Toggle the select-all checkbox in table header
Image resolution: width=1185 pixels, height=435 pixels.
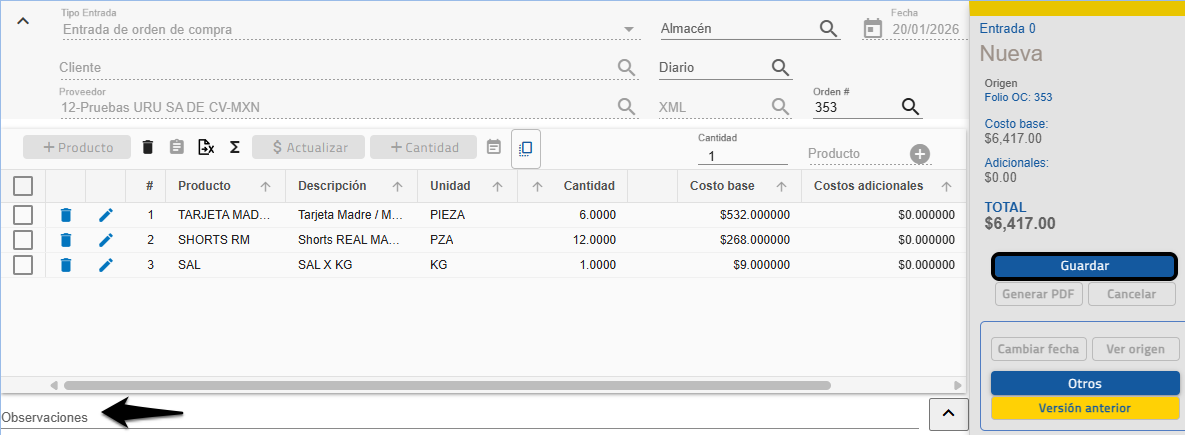pyautogui.click(x=23, y=186)
